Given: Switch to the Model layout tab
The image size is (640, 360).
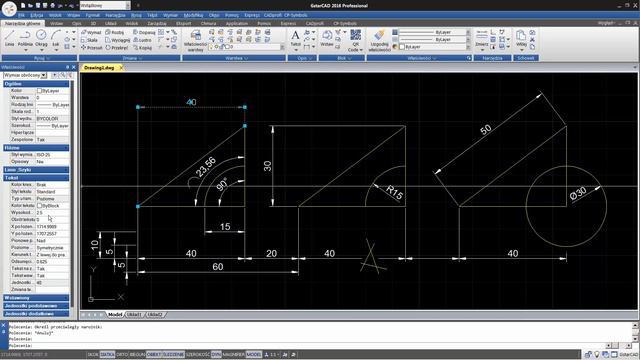Looking at the screenshot, I should (x=115, y=315).
